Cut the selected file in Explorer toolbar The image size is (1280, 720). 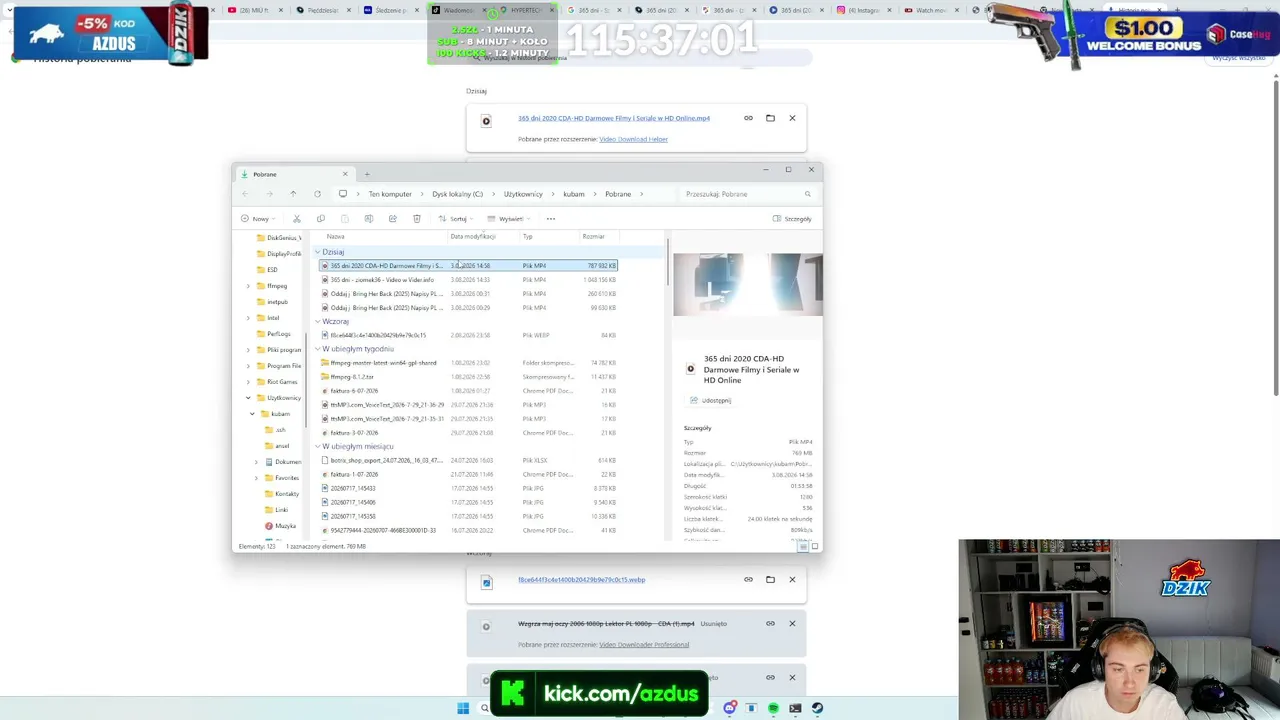(297, 219)
